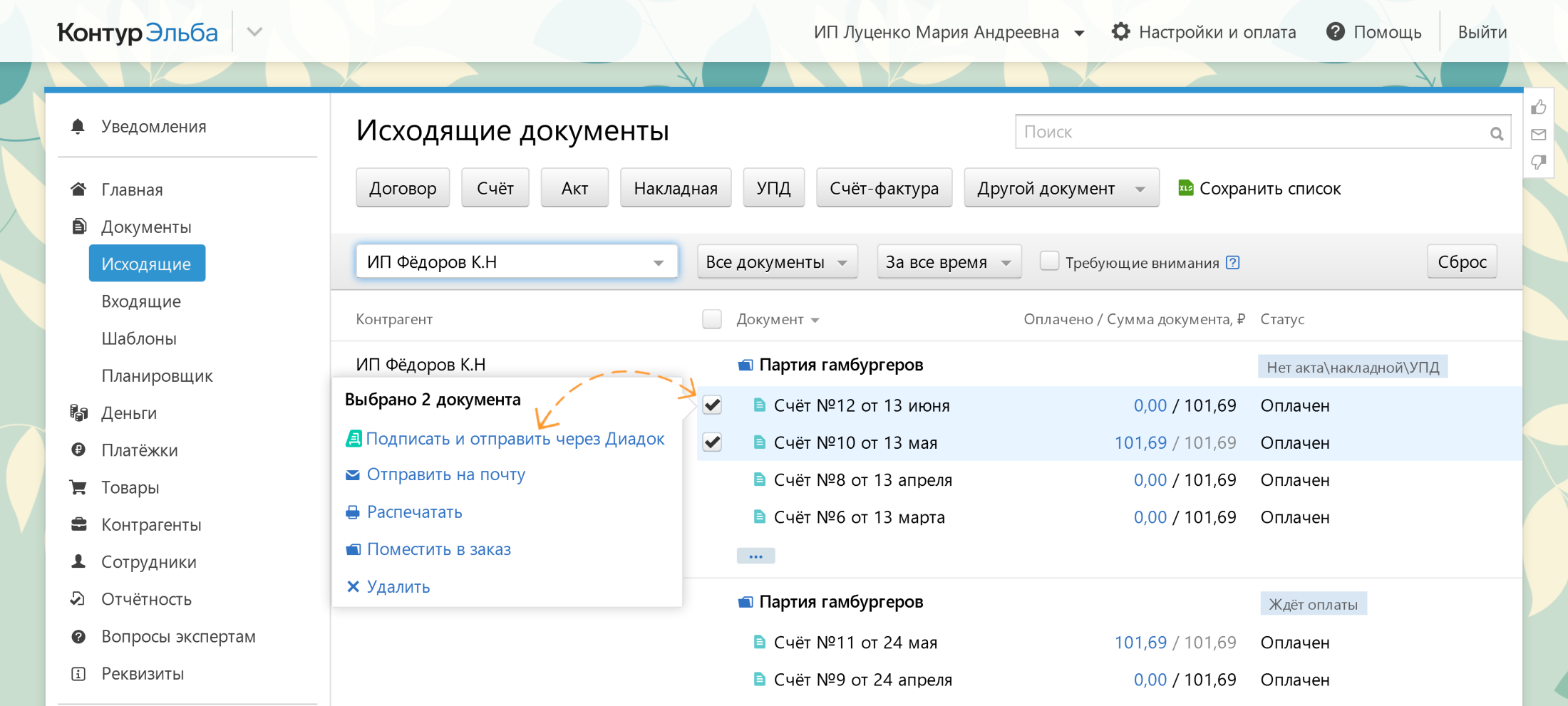Select Распечатать from the actions menu
Image resolution: width=1568 pixels, height=706 pixels.
click(x=413, y=512)
